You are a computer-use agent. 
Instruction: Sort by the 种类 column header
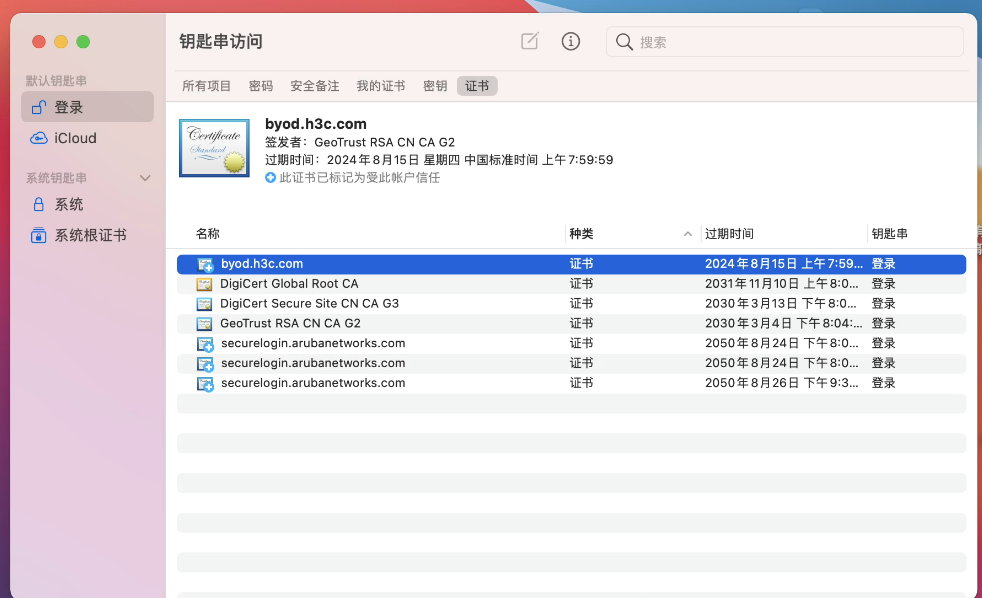pyautogui.click(x=581, y=234)
